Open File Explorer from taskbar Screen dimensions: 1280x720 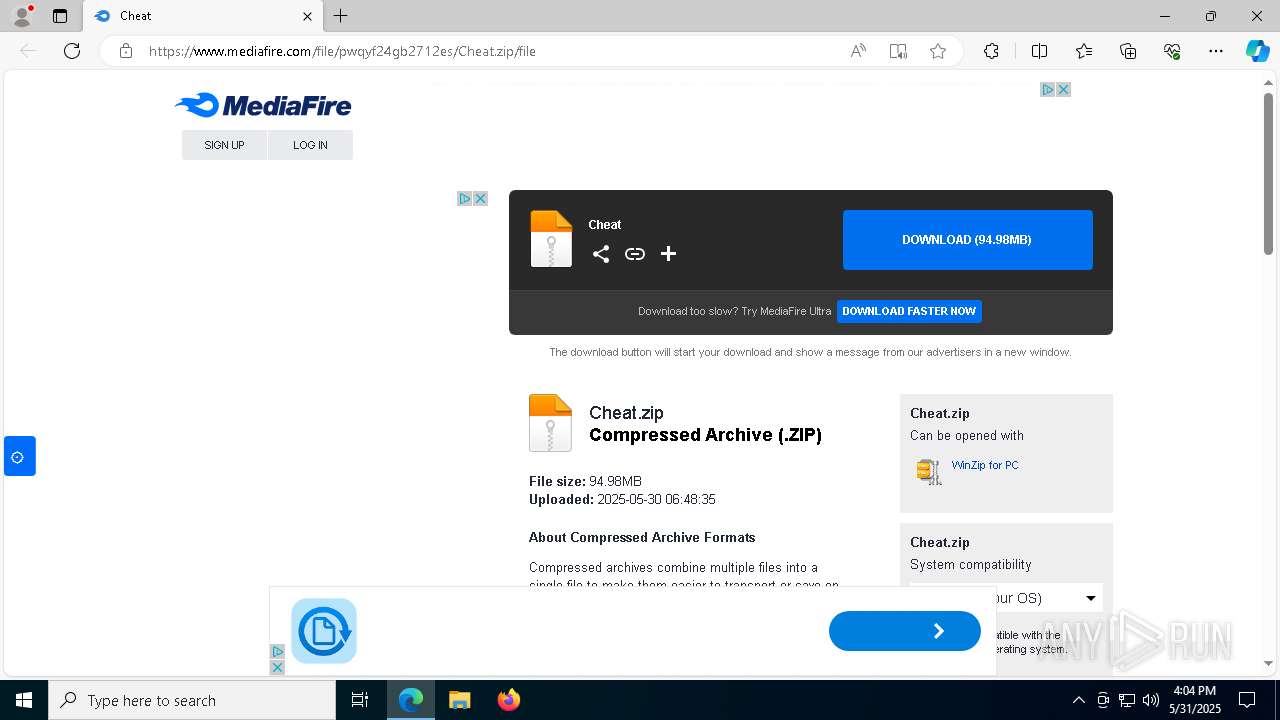[460, 700]
